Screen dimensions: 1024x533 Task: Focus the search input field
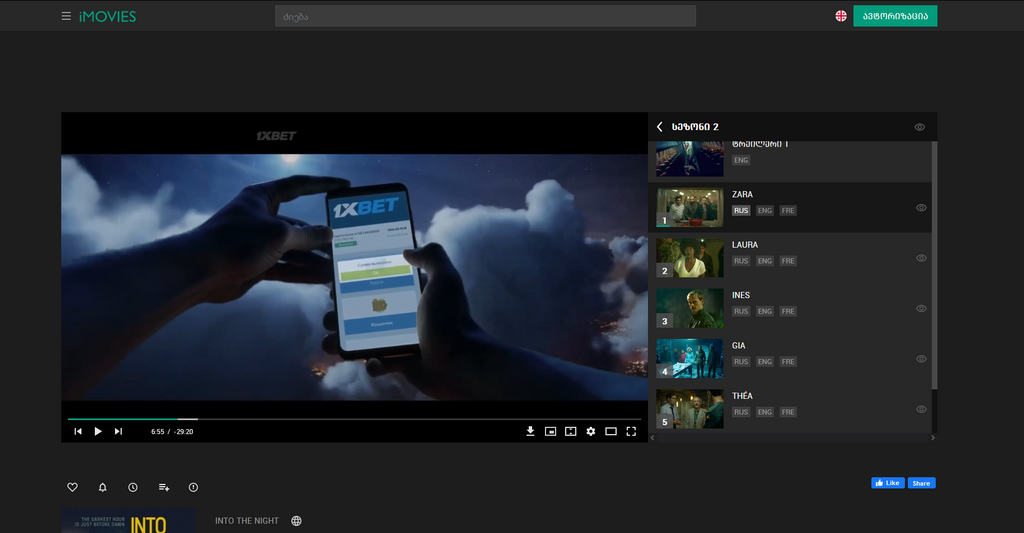click(485, 16)
